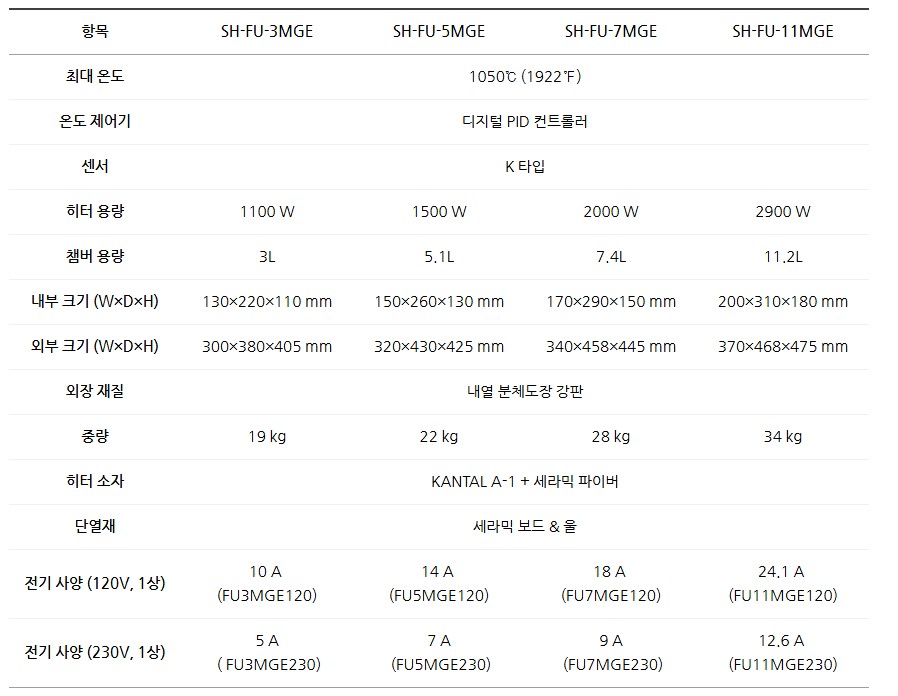Select the 세라믹 보드 & 울 insulation text
Viewport: 898px width, 696px height.
tap(524, 526)
